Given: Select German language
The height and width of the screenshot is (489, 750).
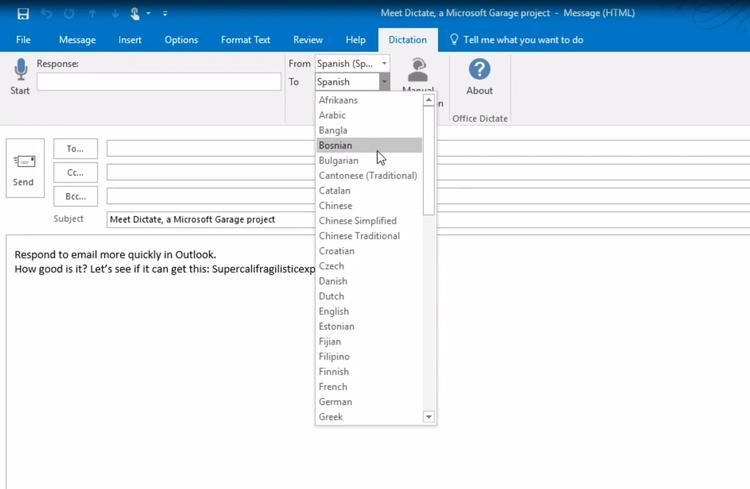Looking at the screenshot, I should point(369,401).
